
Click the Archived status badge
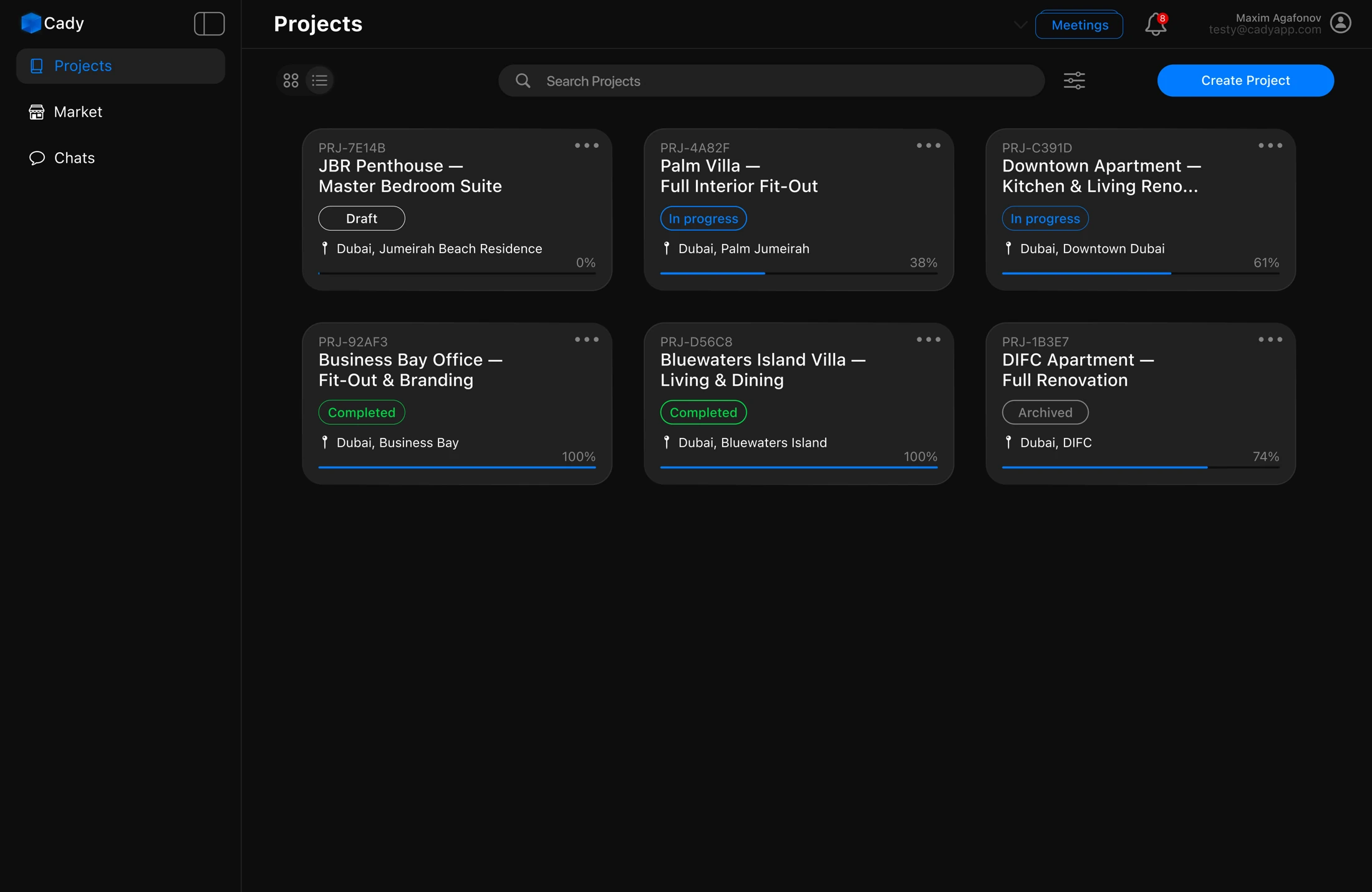point(1045,412)
